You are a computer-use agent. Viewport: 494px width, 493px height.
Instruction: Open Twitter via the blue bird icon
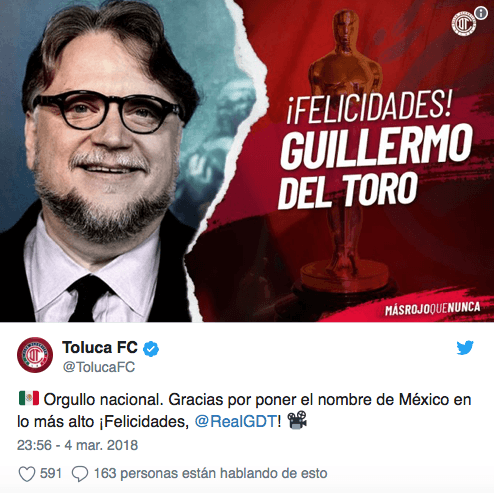(x=465, y=348)
